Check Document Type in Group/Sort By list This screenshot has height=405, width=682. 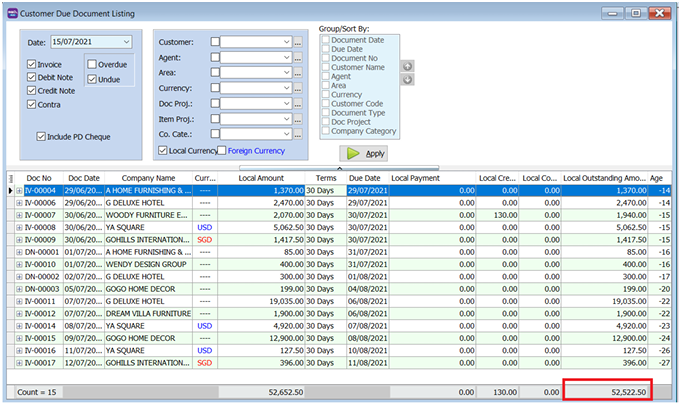326,113
